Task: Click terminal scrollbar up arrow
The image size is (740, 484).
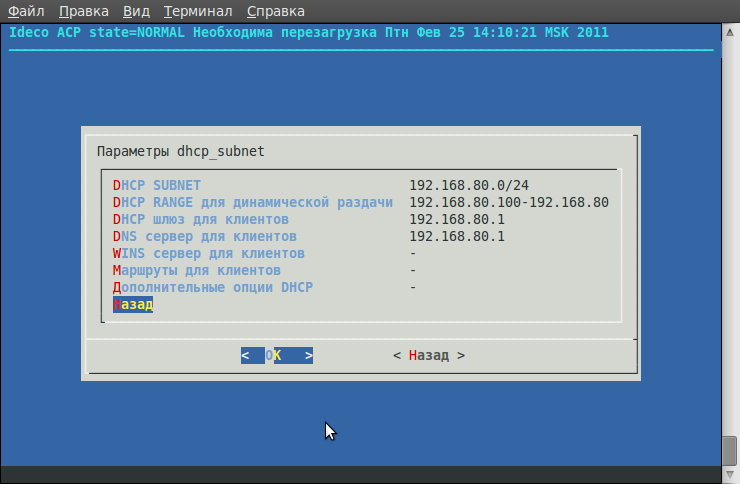Action: pos(730,32)
